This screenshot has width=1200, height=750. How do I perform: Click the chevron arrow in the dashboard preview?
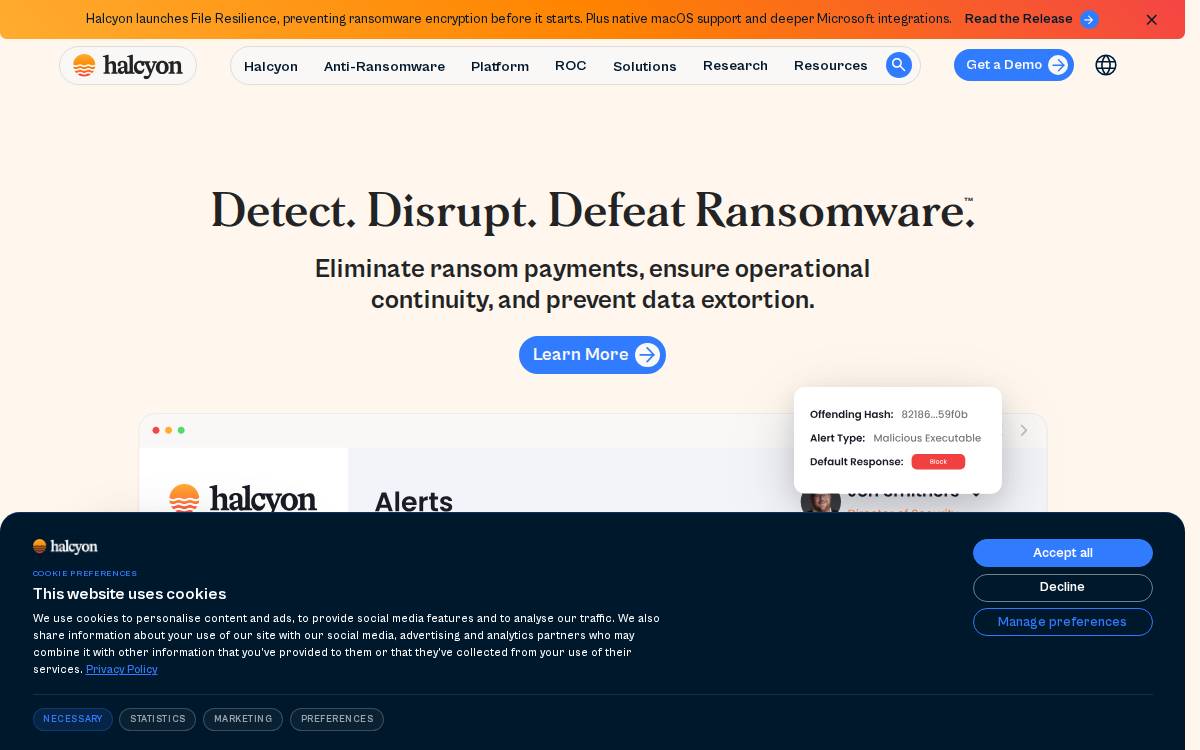pos(1023,430)
